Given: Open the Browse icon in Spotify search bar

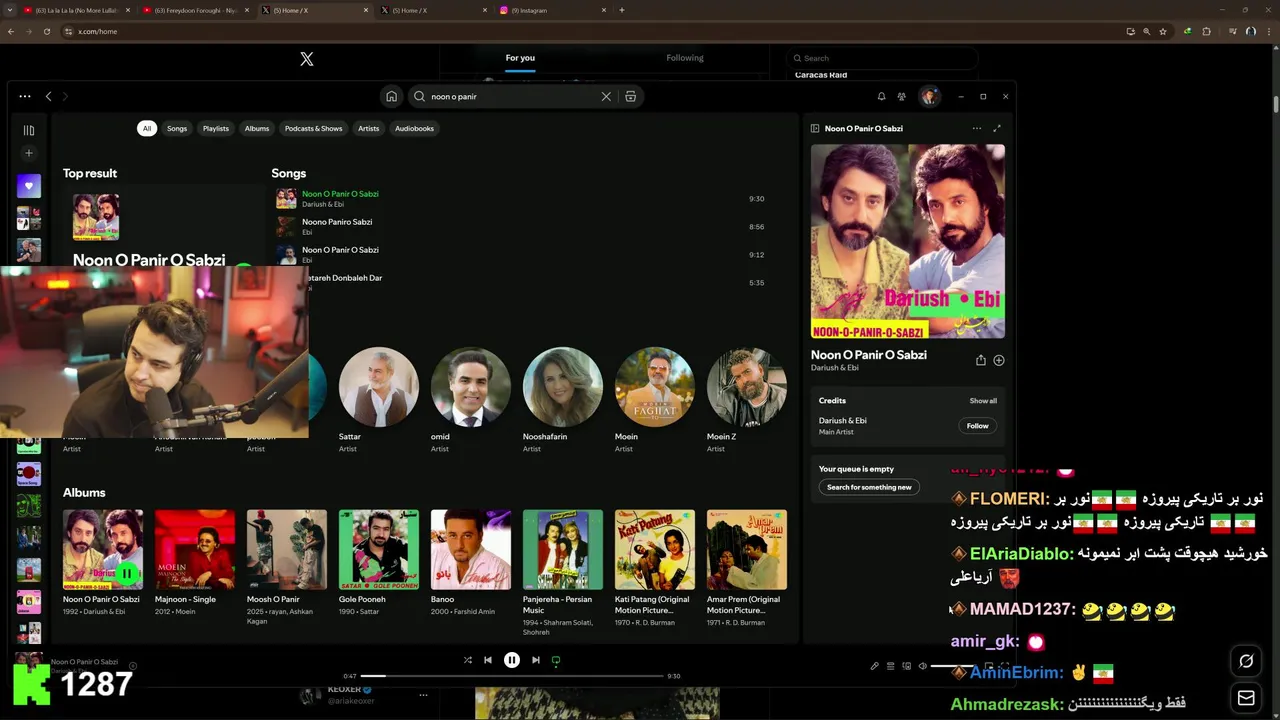Looking at the screenshot, I should [x=630, y=97].
